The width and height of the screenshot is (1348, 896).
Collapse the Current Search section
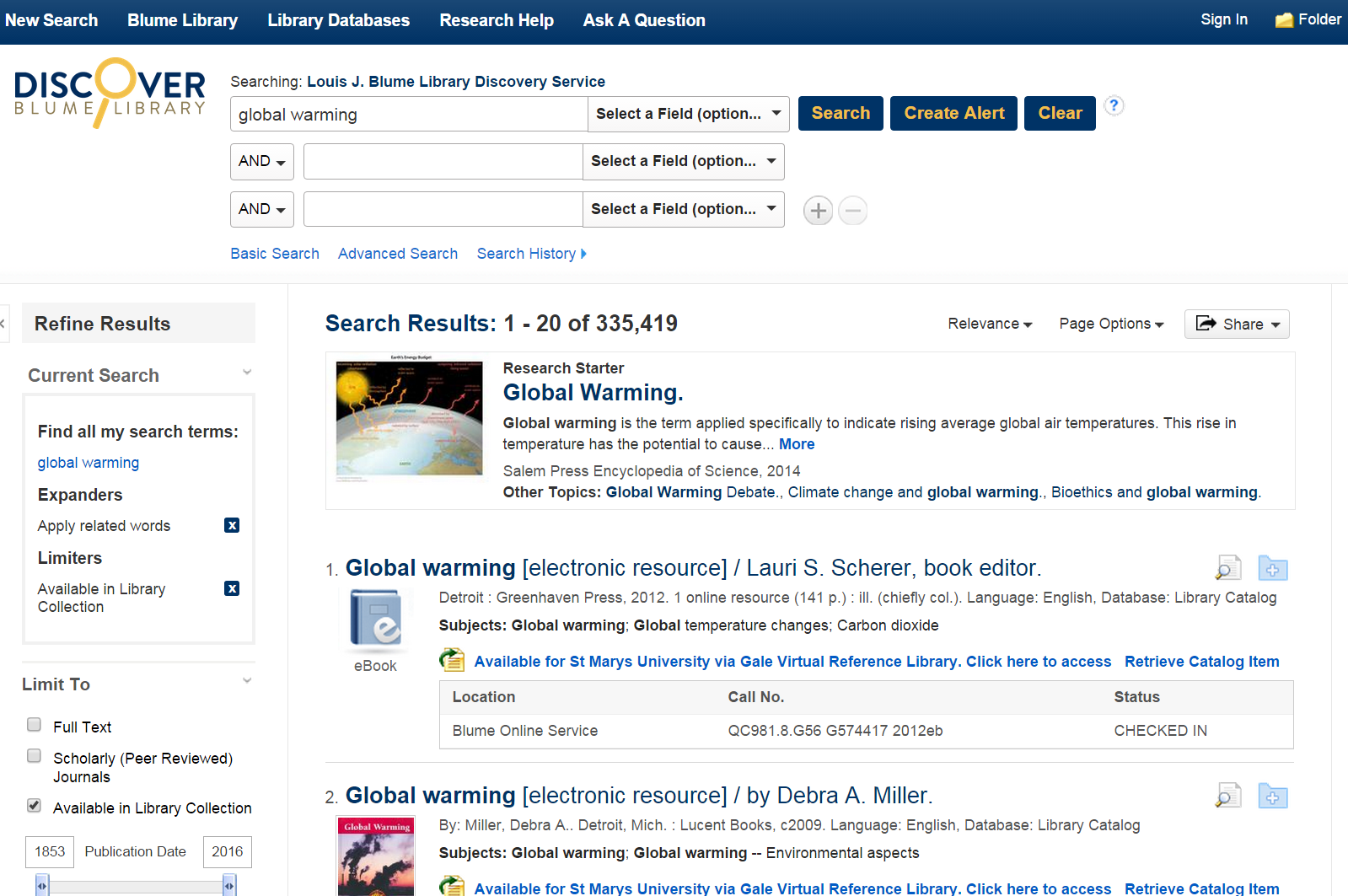247,373
